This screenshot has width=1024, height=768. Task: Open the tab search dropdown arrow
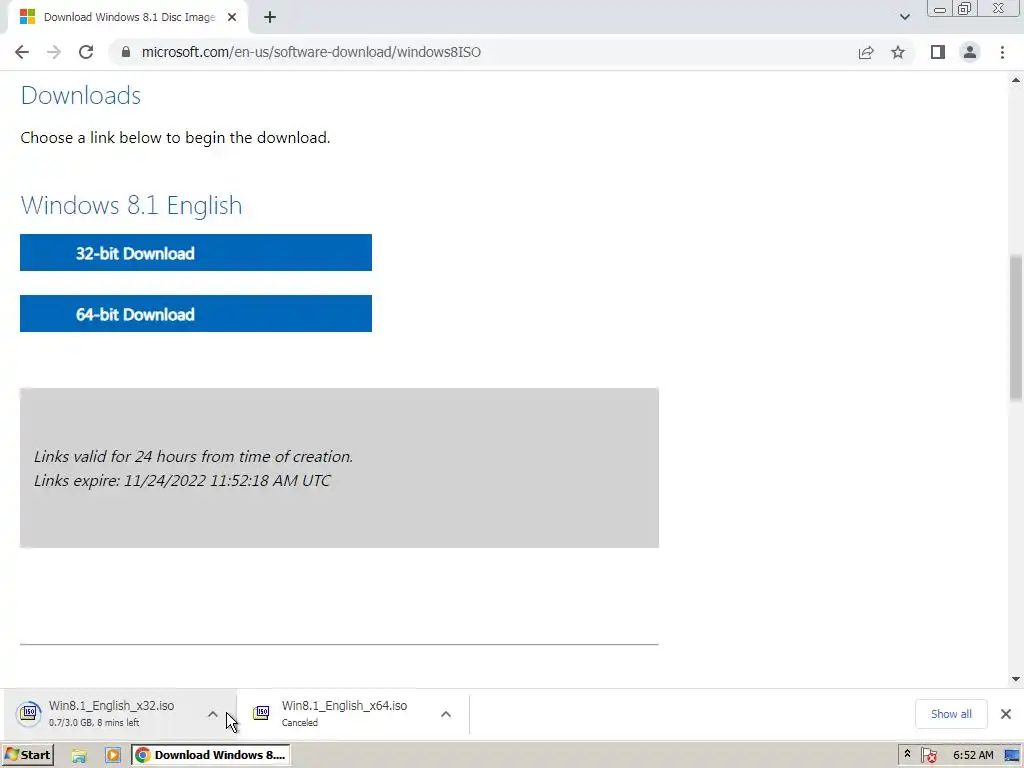[904, 18]
